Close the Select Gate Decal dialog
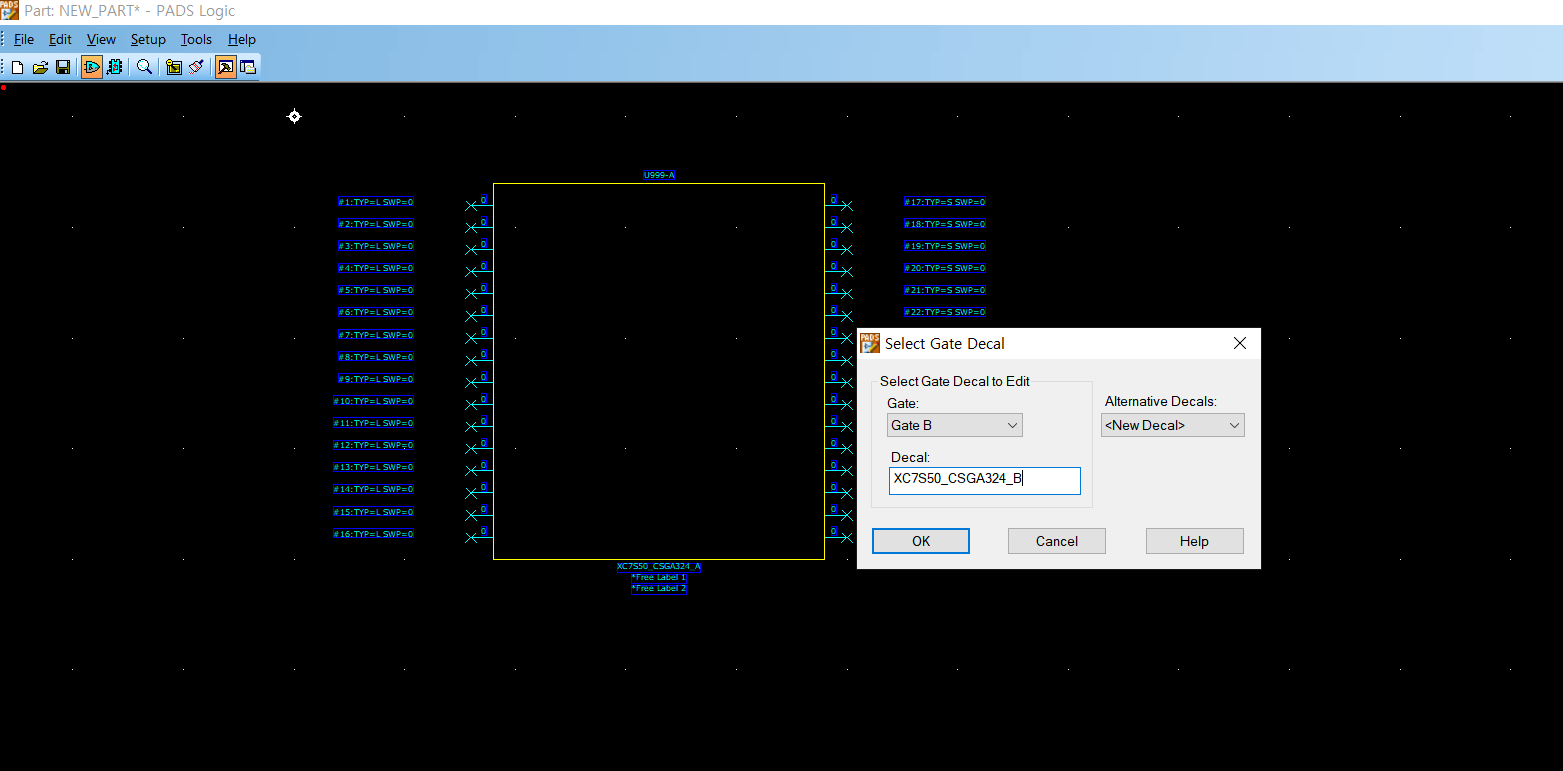The image size is (1563, 771). (x=1240, y=343)
